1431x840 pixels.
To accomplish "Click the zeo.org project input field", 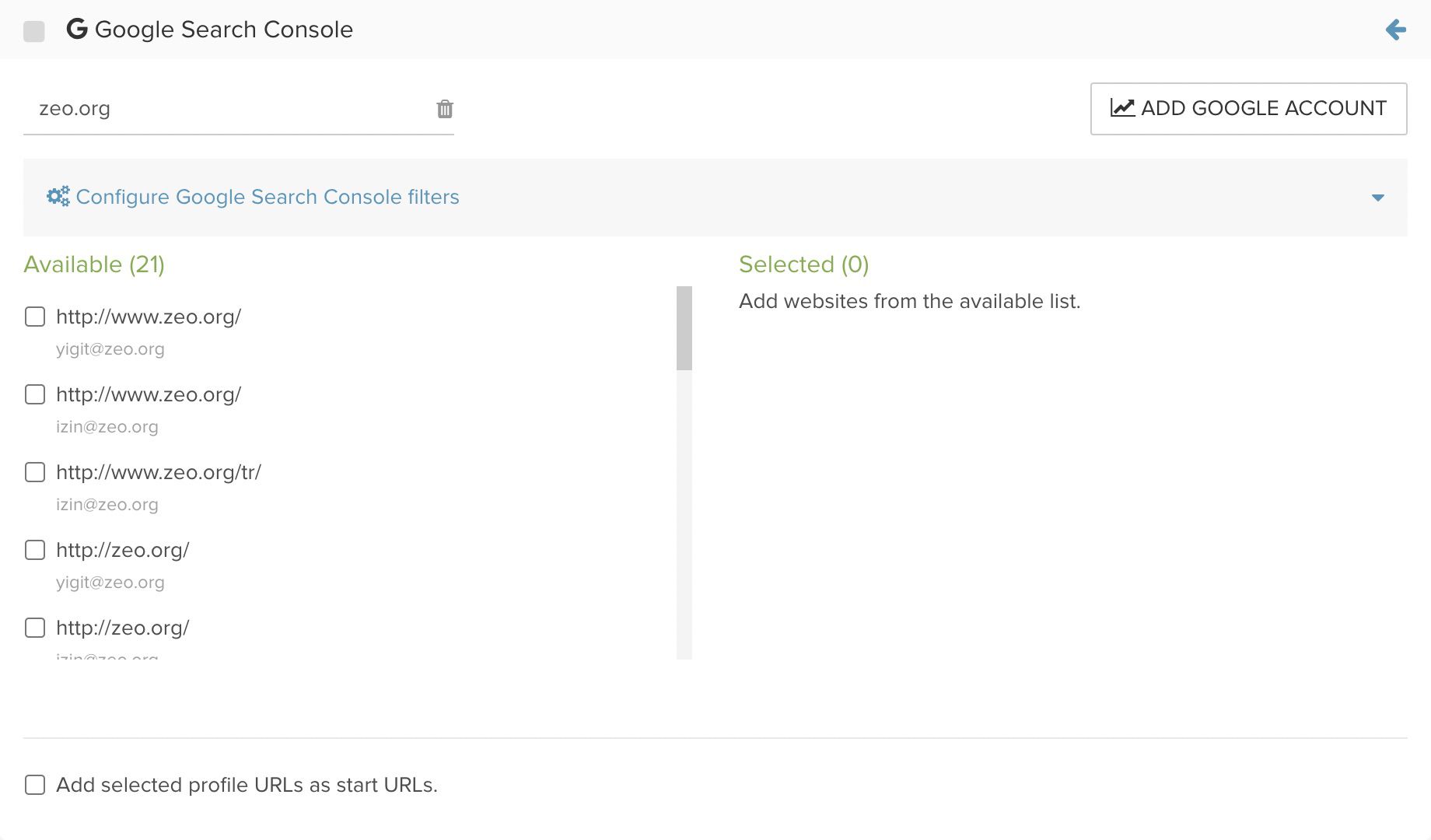I will (226, 109).
